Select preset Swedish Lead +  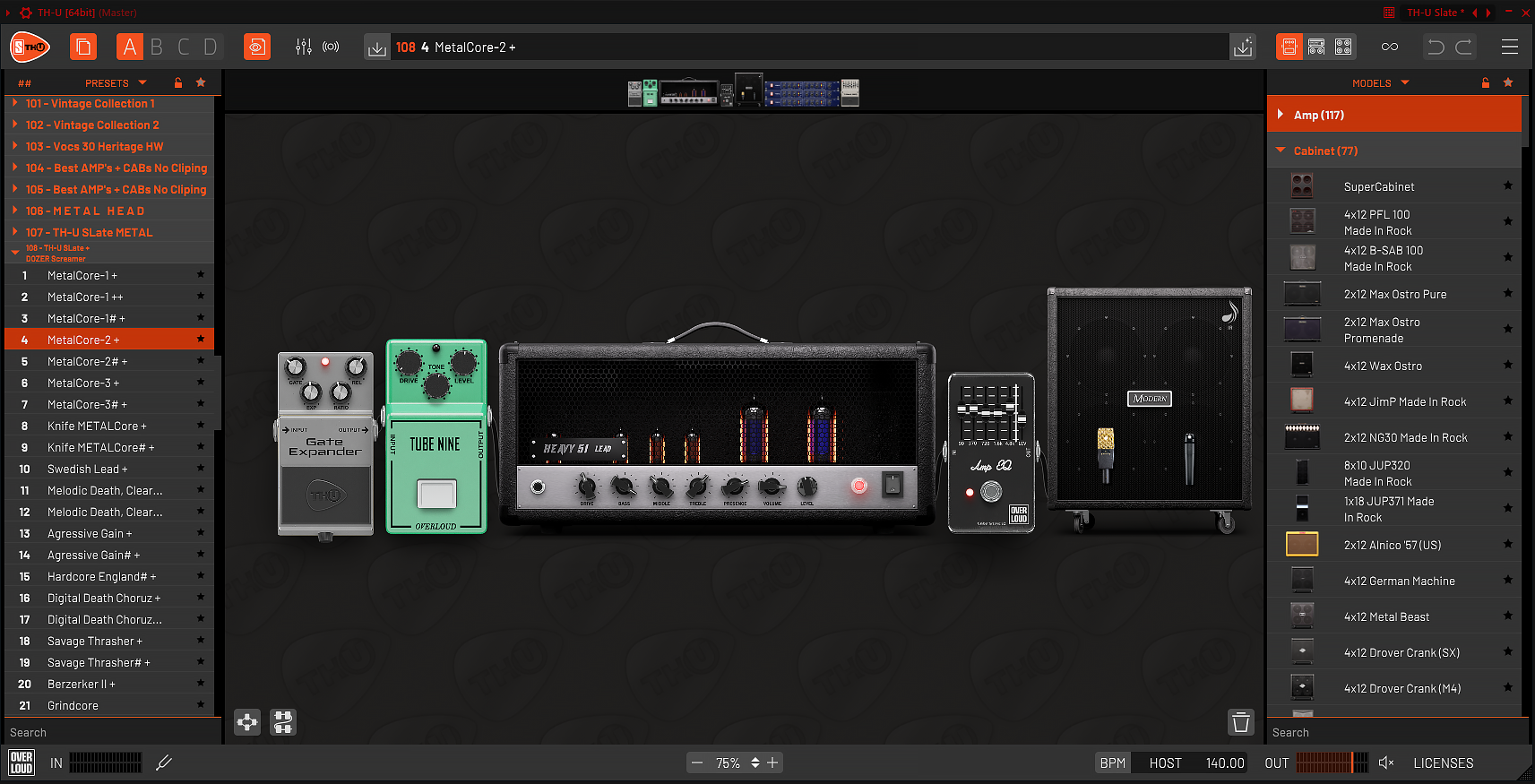[x=109, y=469]
